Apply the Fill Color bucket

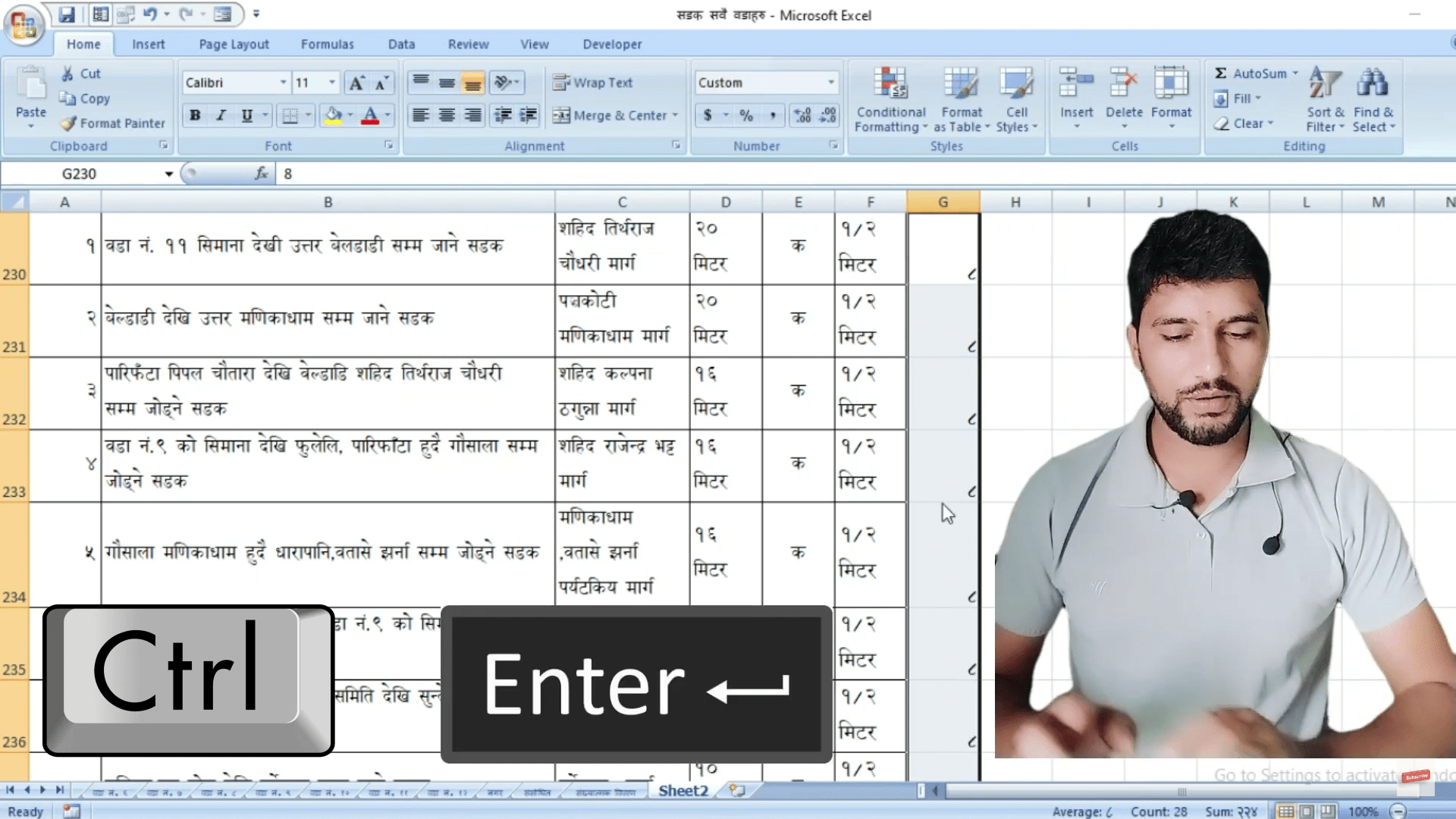tap(332, 116)
